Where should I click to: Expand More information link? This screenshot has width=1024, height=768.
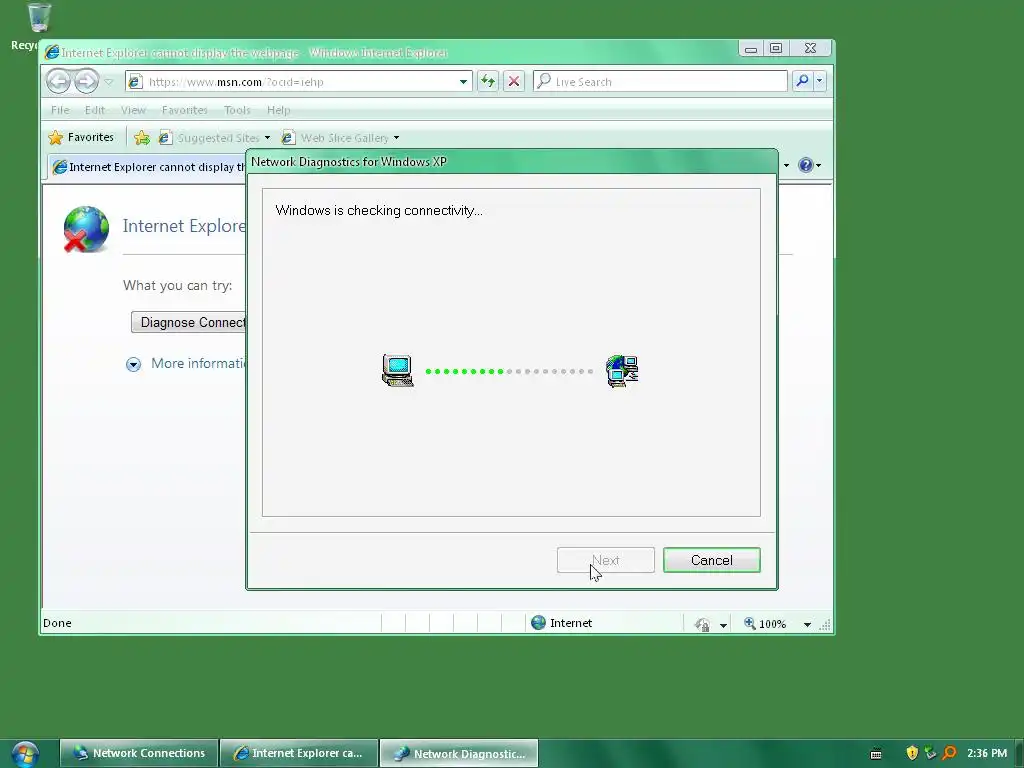(x=199, y=363)
